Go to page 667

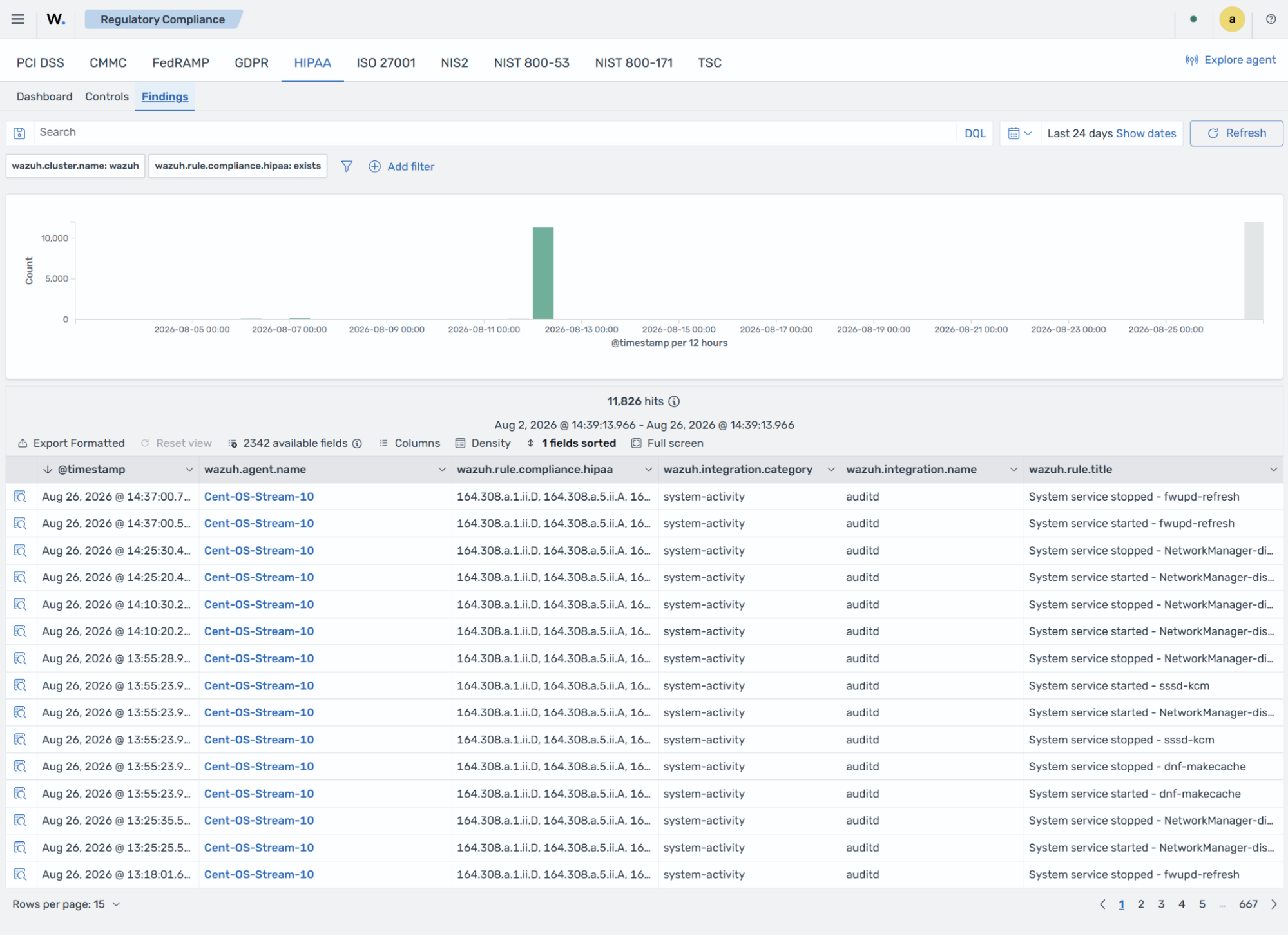click(x=1248, y=904)
